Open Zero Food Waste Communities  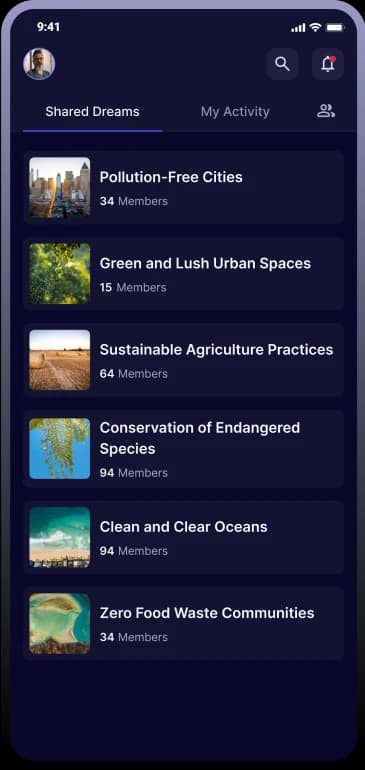pos(184,624)
